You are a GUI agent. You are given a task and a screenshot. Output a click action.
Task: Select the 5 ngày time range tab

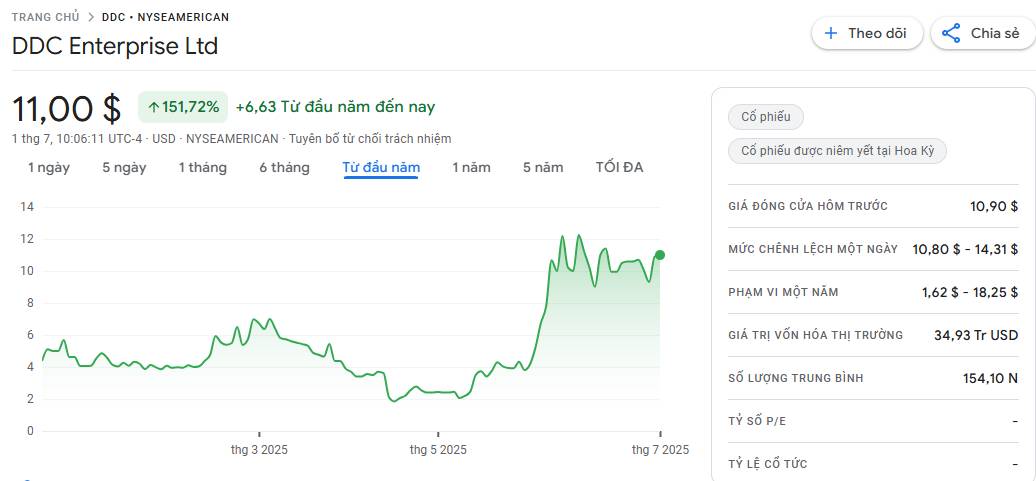[124, 168]
